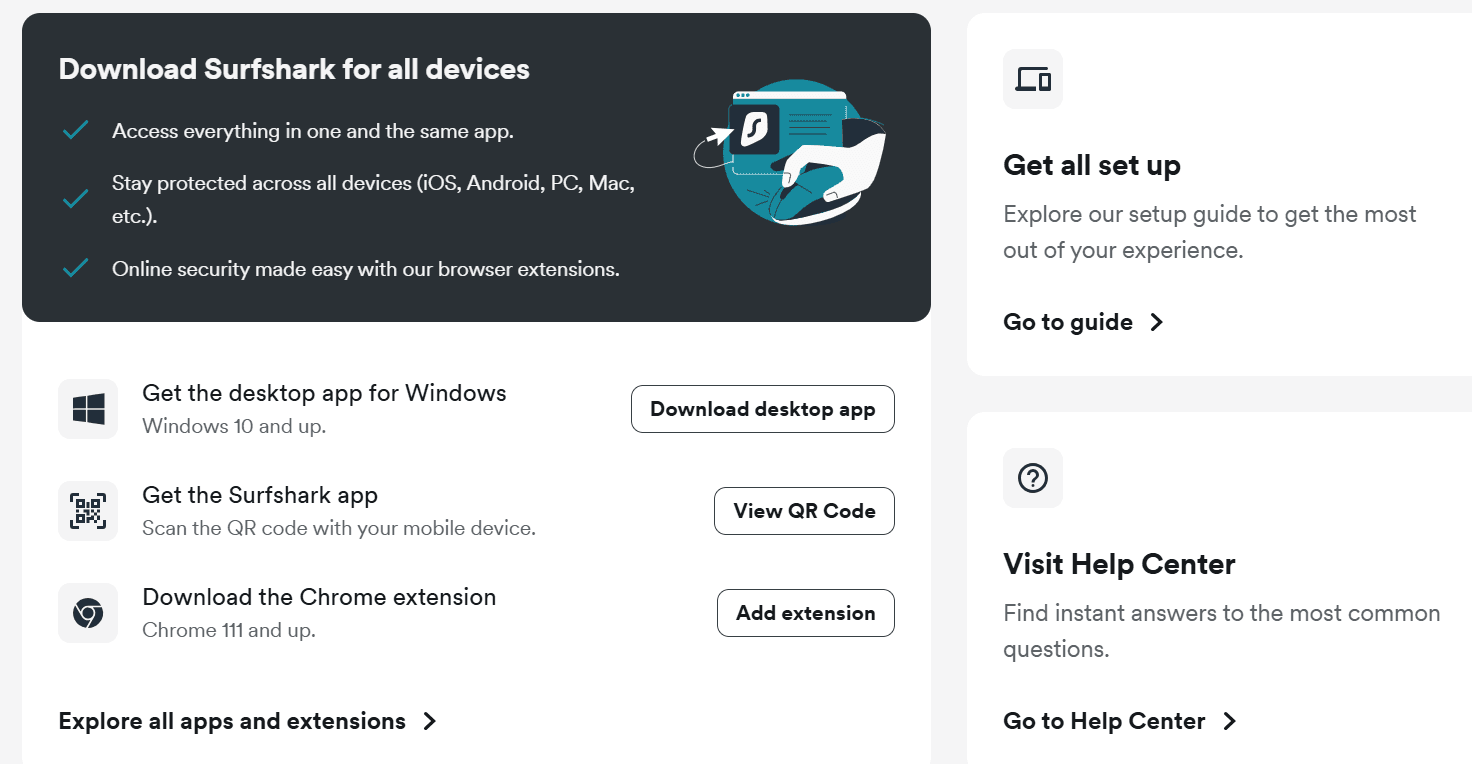Click the devices icon above Get all set up
The height and width of the screenshot is (764, 1472).
pos(1032,78)
